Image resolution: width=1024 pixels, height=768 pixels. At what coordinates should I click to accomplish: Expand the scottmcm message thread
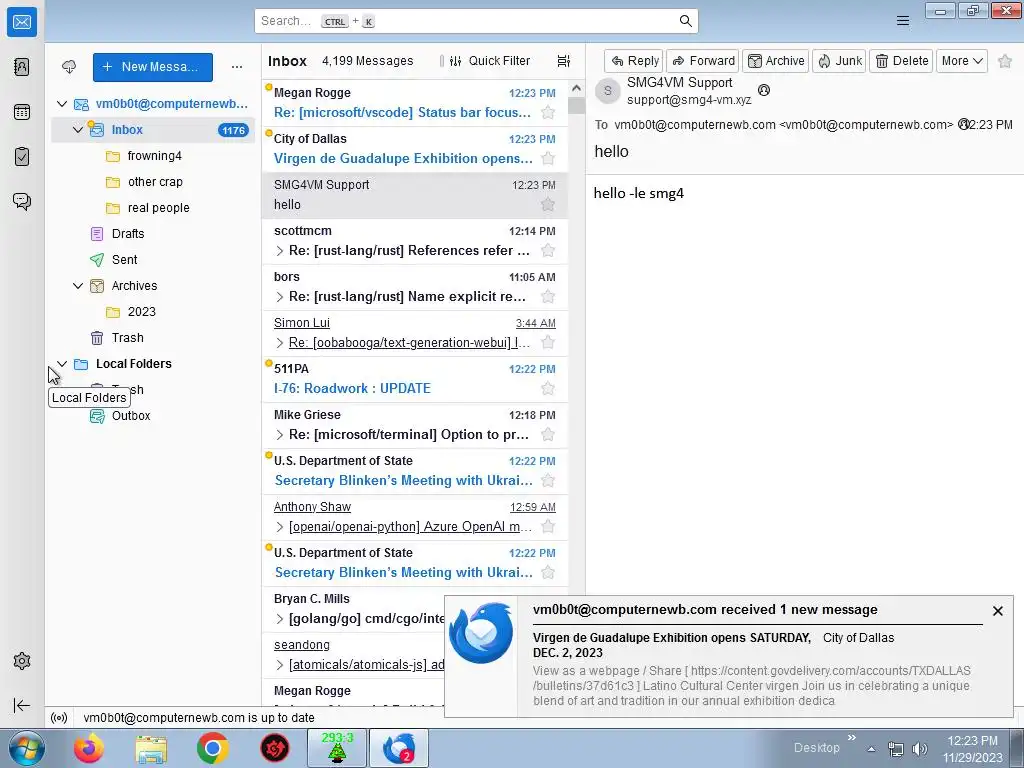click(280, 251)
